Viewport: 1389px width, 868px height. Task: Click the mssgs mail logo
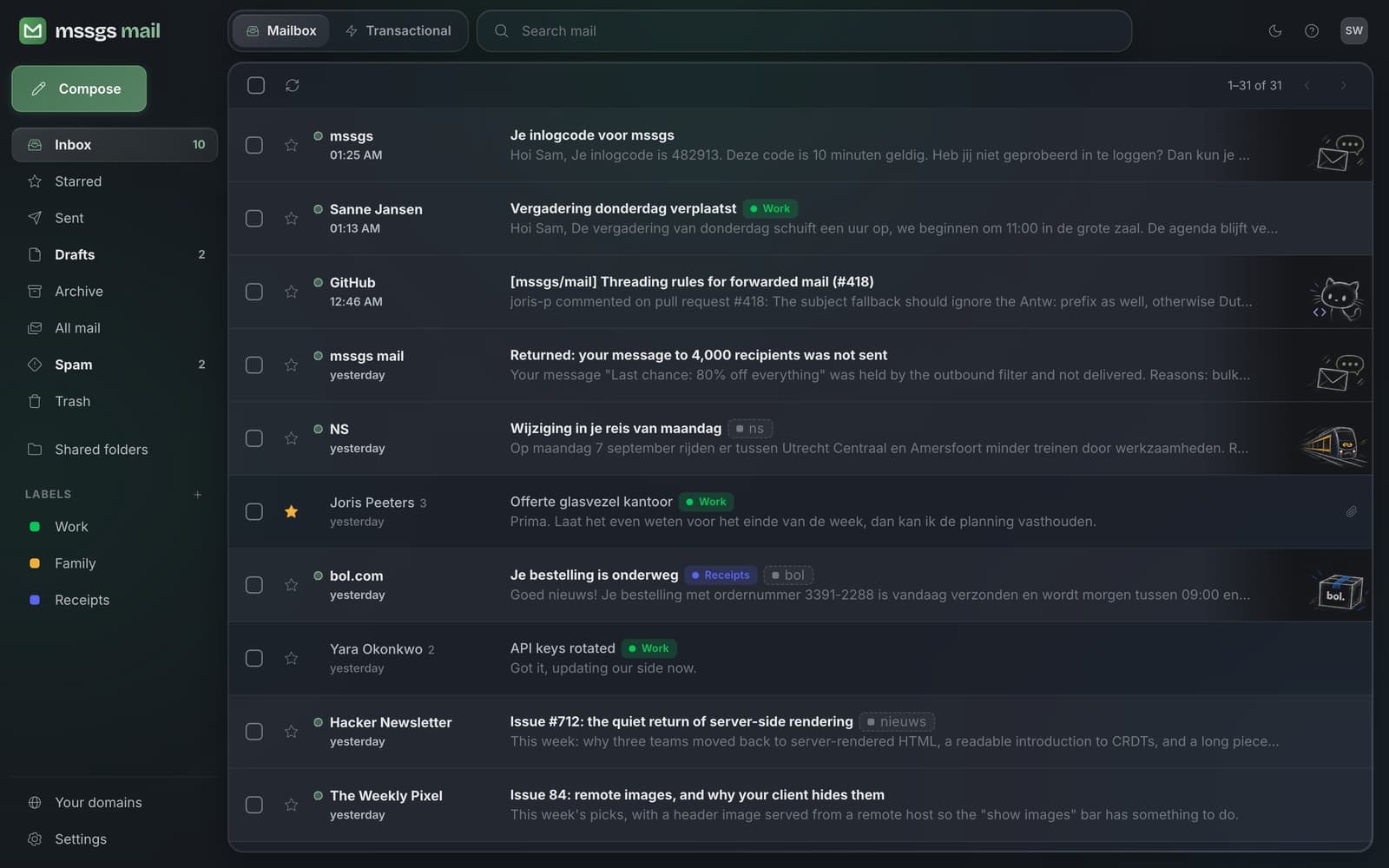click(x=90, y=31)
